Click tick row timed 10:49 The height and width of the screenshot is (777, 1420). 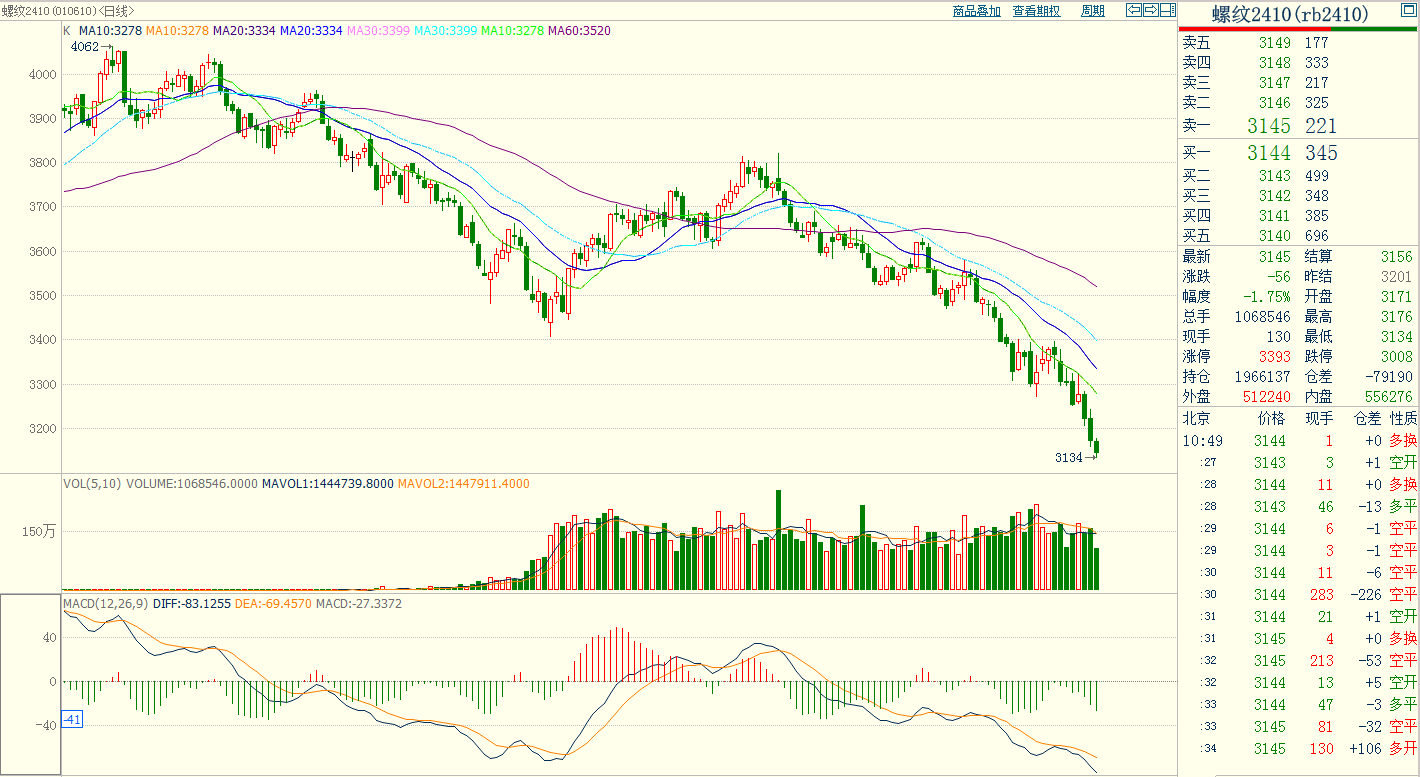(1299, 440)
